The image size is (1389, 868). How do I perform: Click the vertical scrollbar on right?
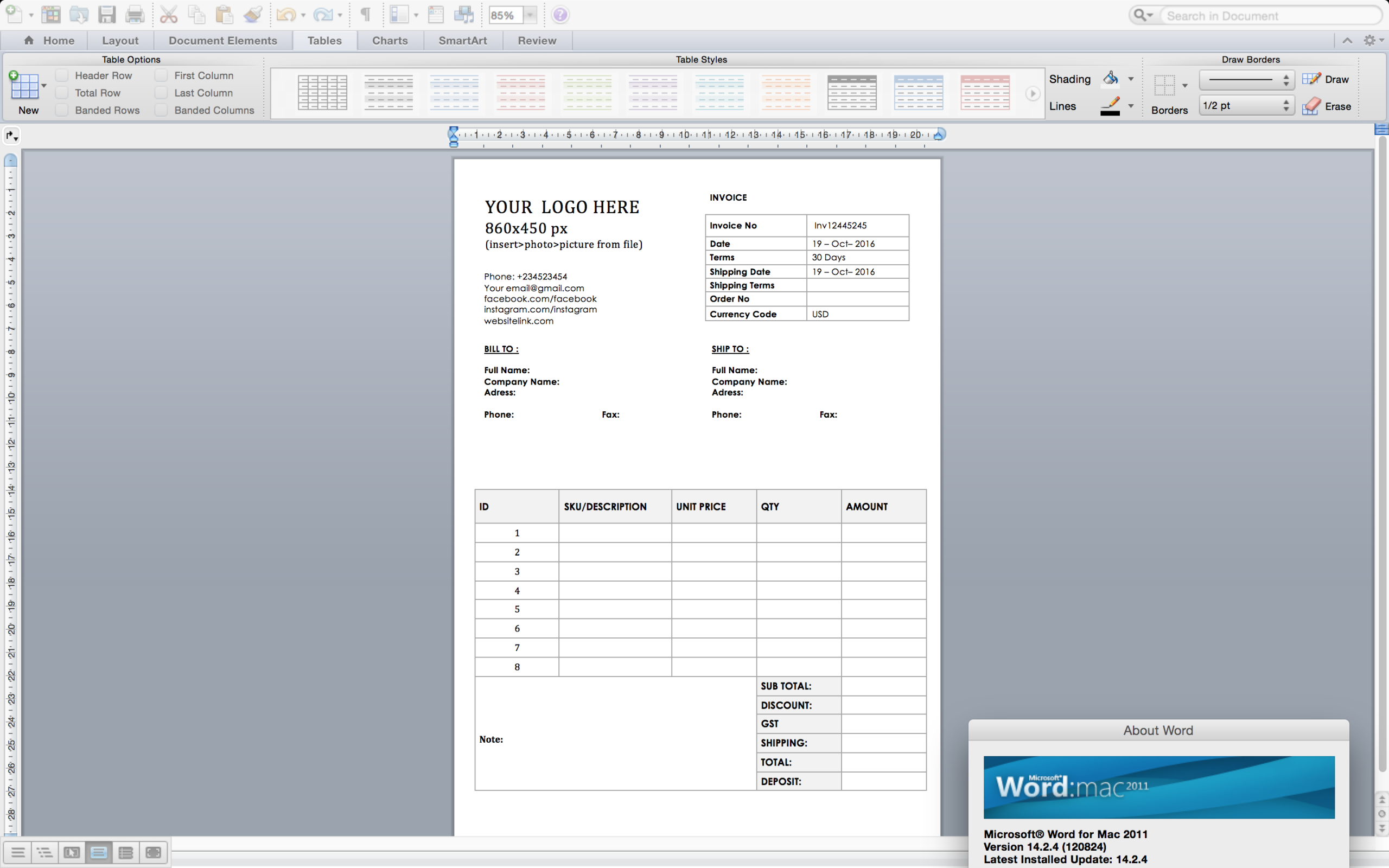pyautogui.click(x=1382, y=454)
